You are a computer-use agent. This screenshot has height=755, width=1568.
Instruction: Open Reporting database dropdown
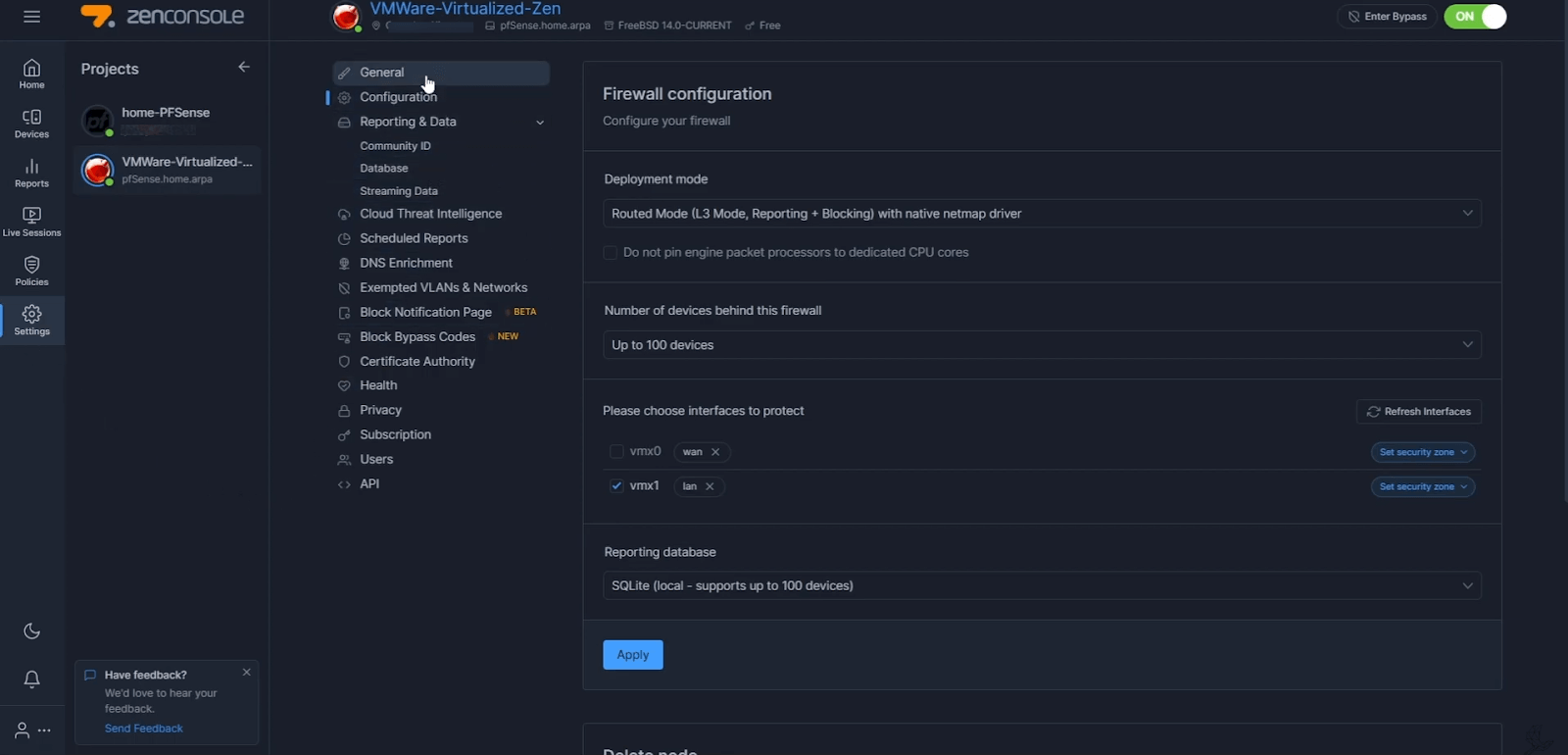click(x=1041, y=585)
